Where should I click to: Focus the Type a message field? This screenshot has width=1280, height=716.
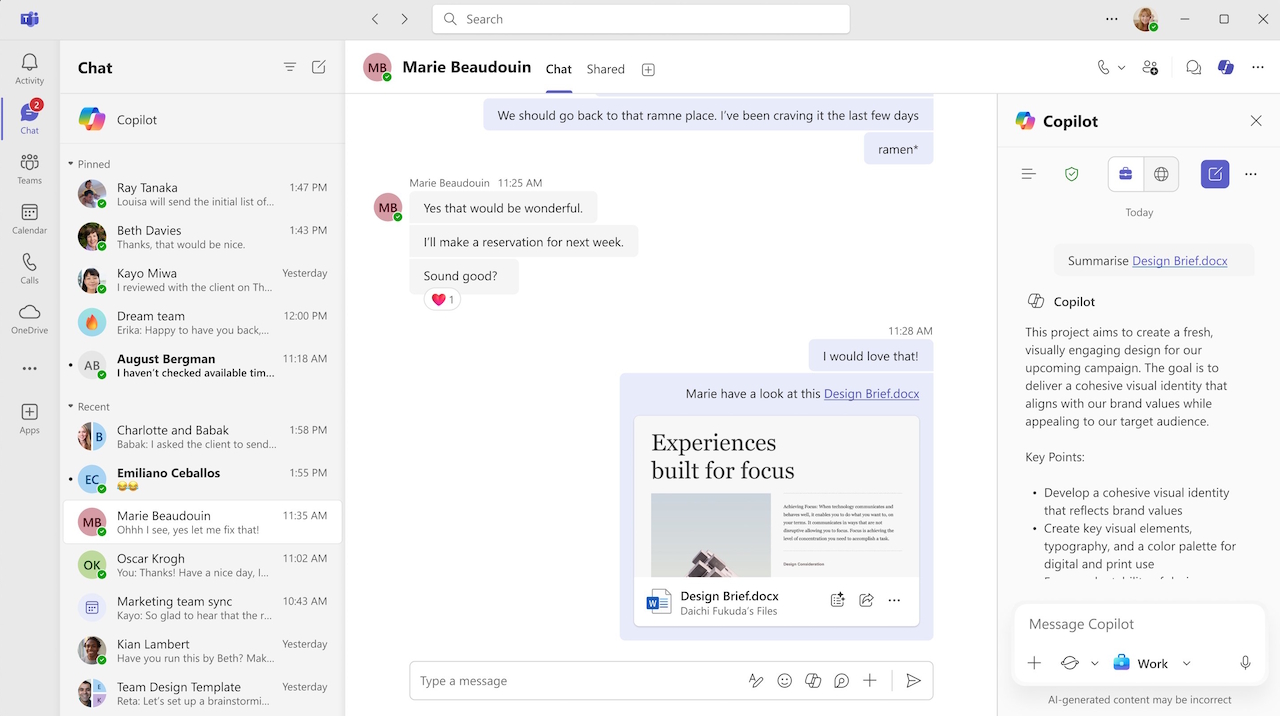pyautogui.click(x=575, y=681)
